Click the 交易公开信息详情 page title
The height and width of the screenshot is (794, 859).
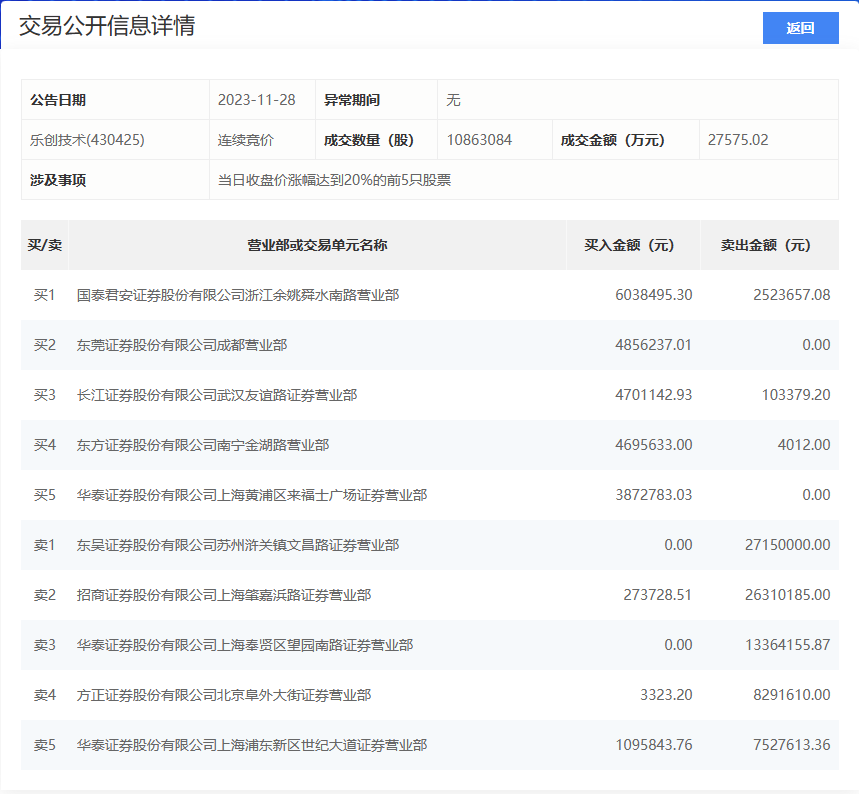click(107, 26)
